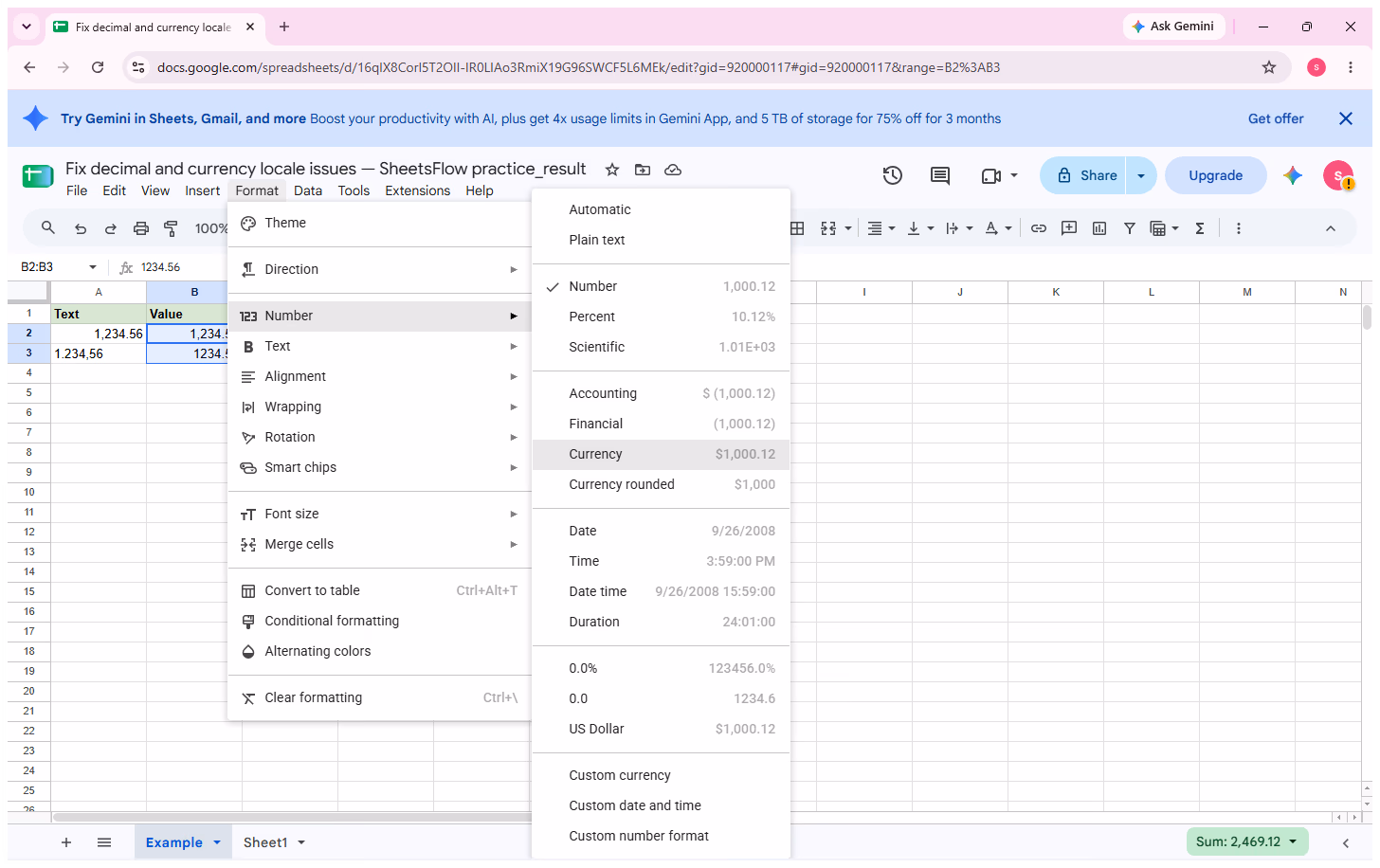Screen dimensions: 1380x868
Task: Open the Data menu
Action: point(308,190)
